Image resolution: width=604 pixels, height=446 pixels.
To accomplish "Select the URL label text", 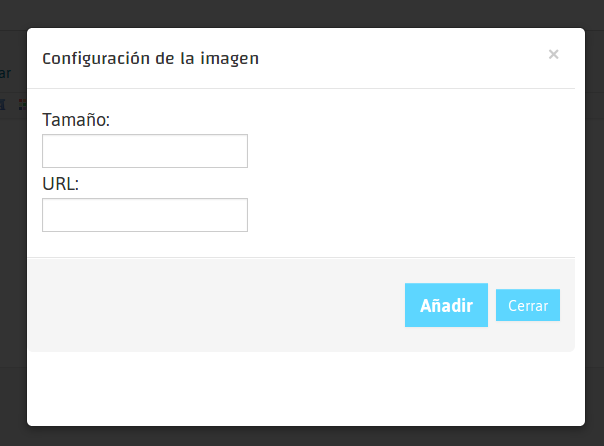I will coord(60,184).
